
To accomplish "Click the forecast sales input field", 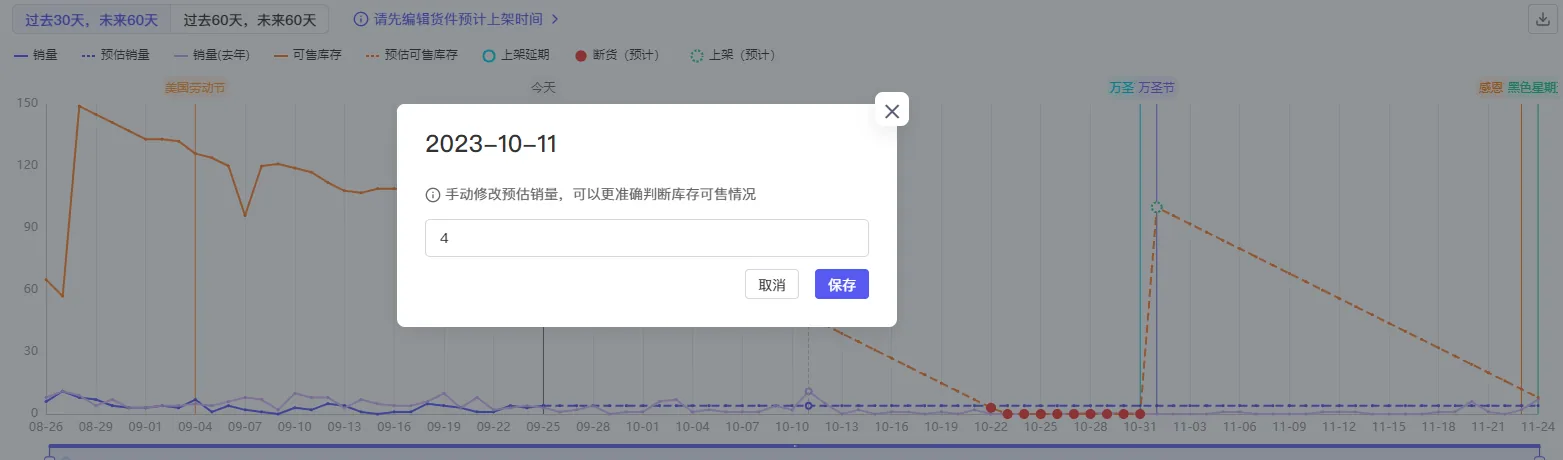I will point(646,238).
